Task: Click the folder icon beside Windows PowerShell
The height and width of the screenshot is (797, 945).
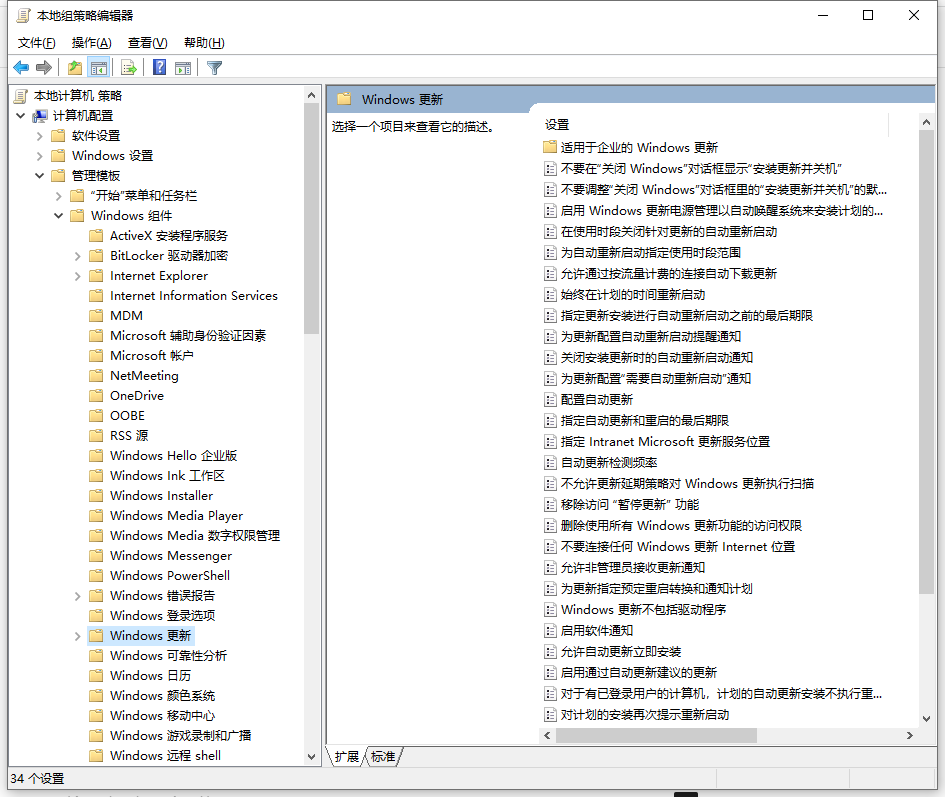Action: (x=96, y=575)
